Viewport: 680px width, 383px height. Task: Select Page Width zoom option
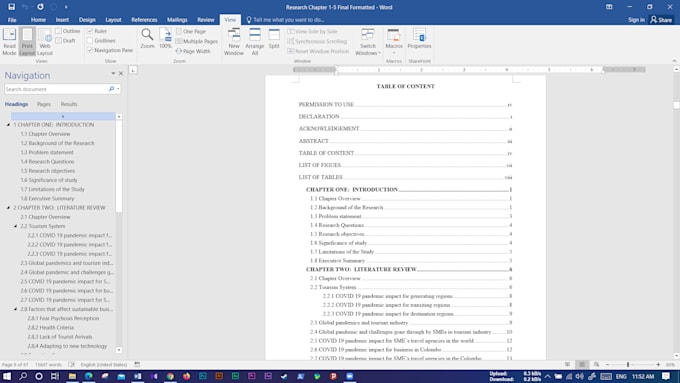[x=193, y=51]
